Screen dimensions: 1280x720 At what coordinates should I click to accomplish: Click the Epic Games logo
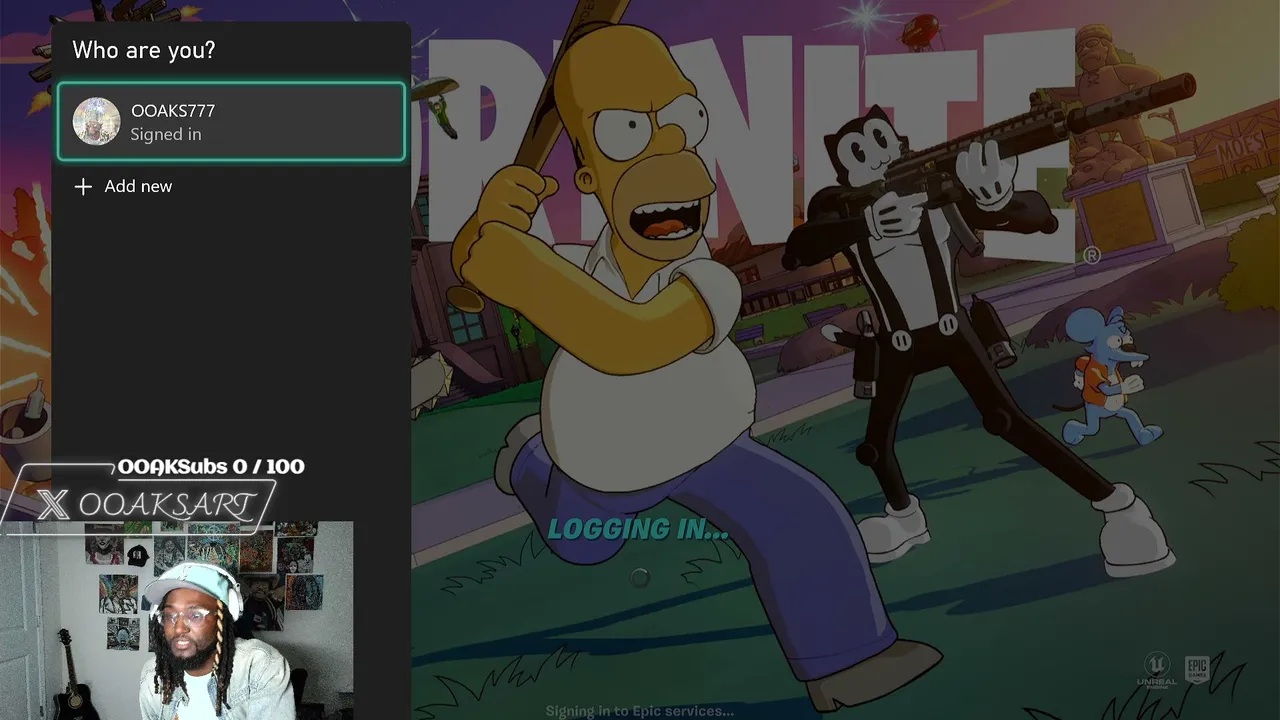[x=1197, y=670]
